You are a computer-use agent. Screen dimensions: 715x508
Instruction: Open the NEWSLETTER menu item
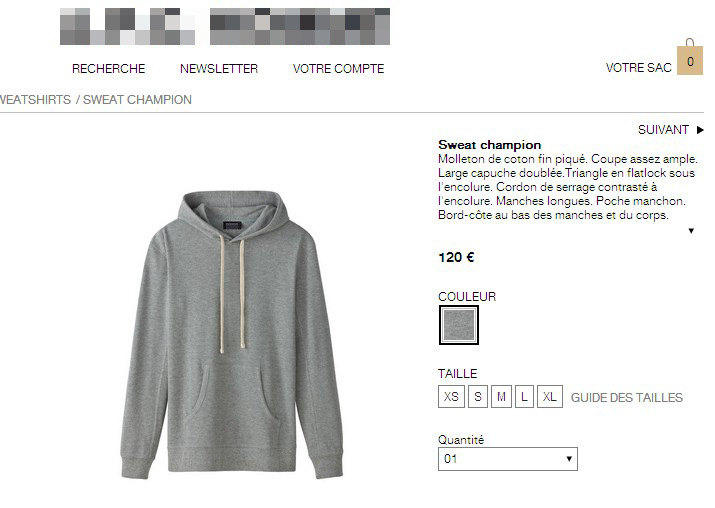click(219, 68)
